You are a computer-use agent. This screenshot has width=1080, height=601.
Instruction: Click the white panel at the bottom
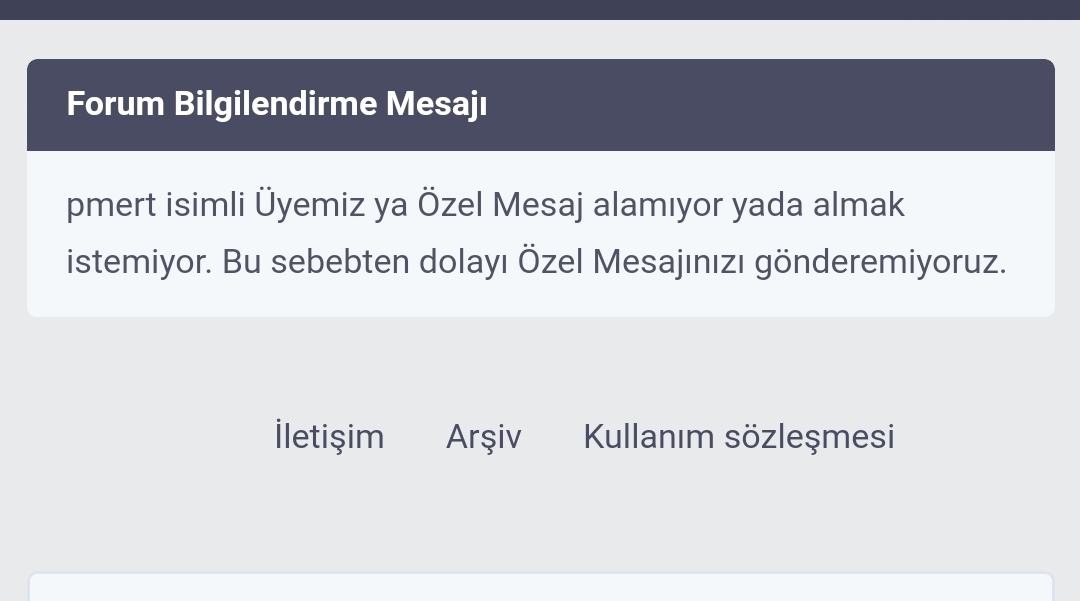540,587
